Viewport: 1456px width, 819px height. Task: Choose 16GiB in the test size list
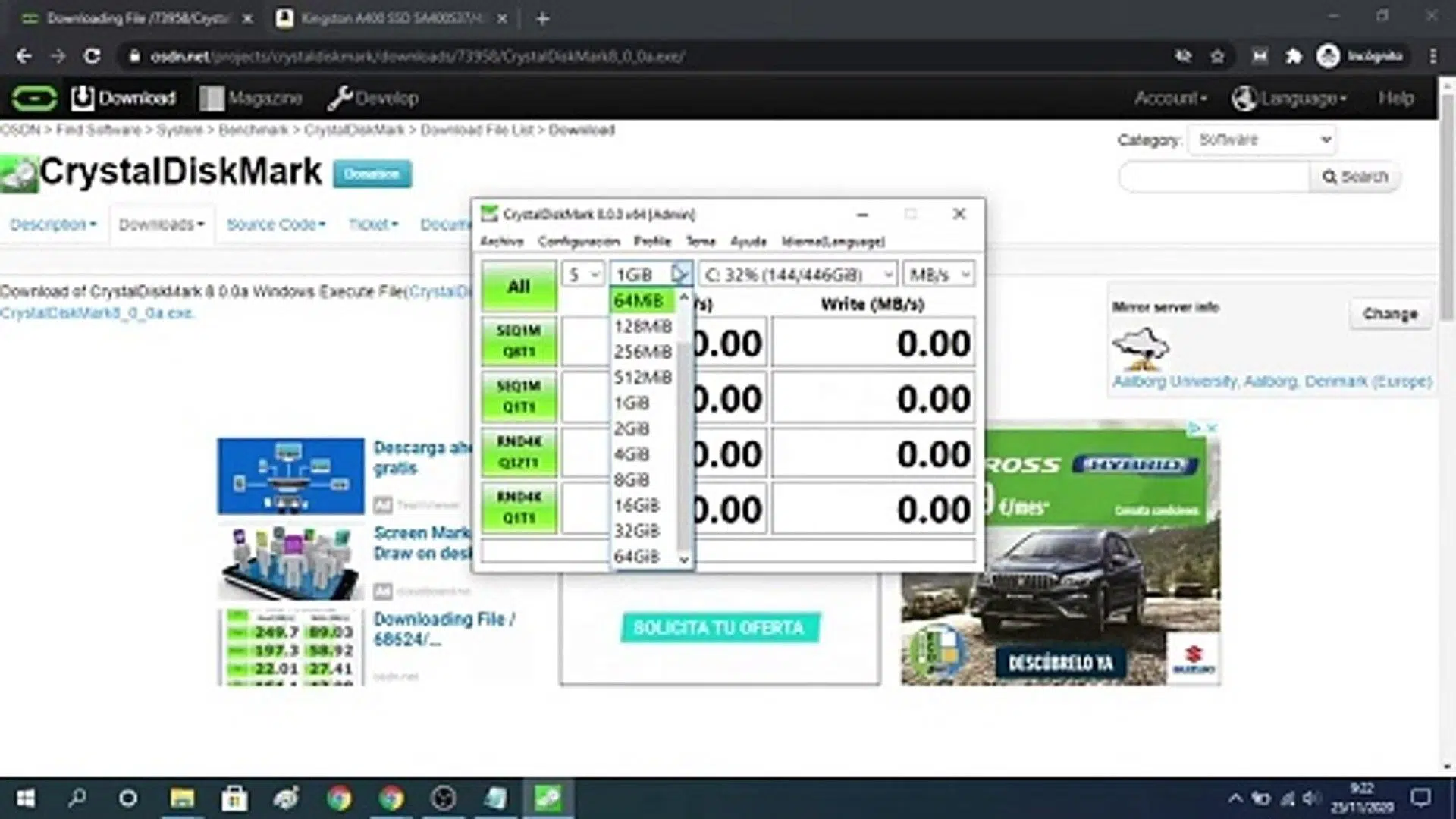point(637,505)
